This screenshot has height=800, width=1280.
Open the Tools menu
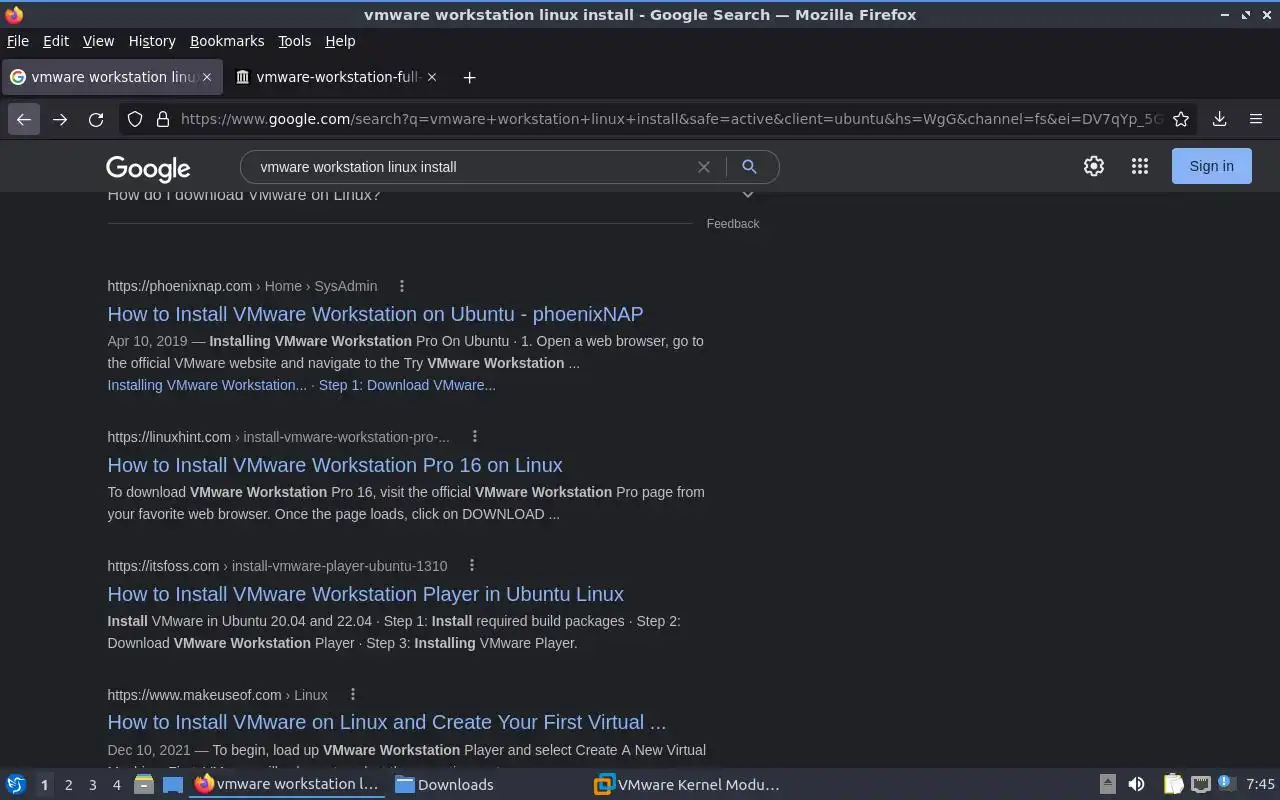(x=294, y=41)
